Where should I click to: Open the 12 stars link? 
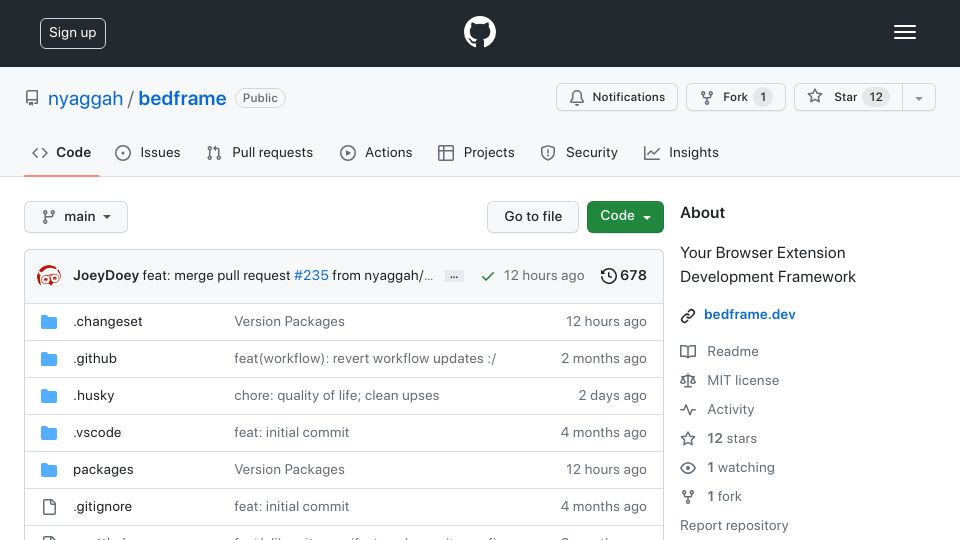(732, 438)
